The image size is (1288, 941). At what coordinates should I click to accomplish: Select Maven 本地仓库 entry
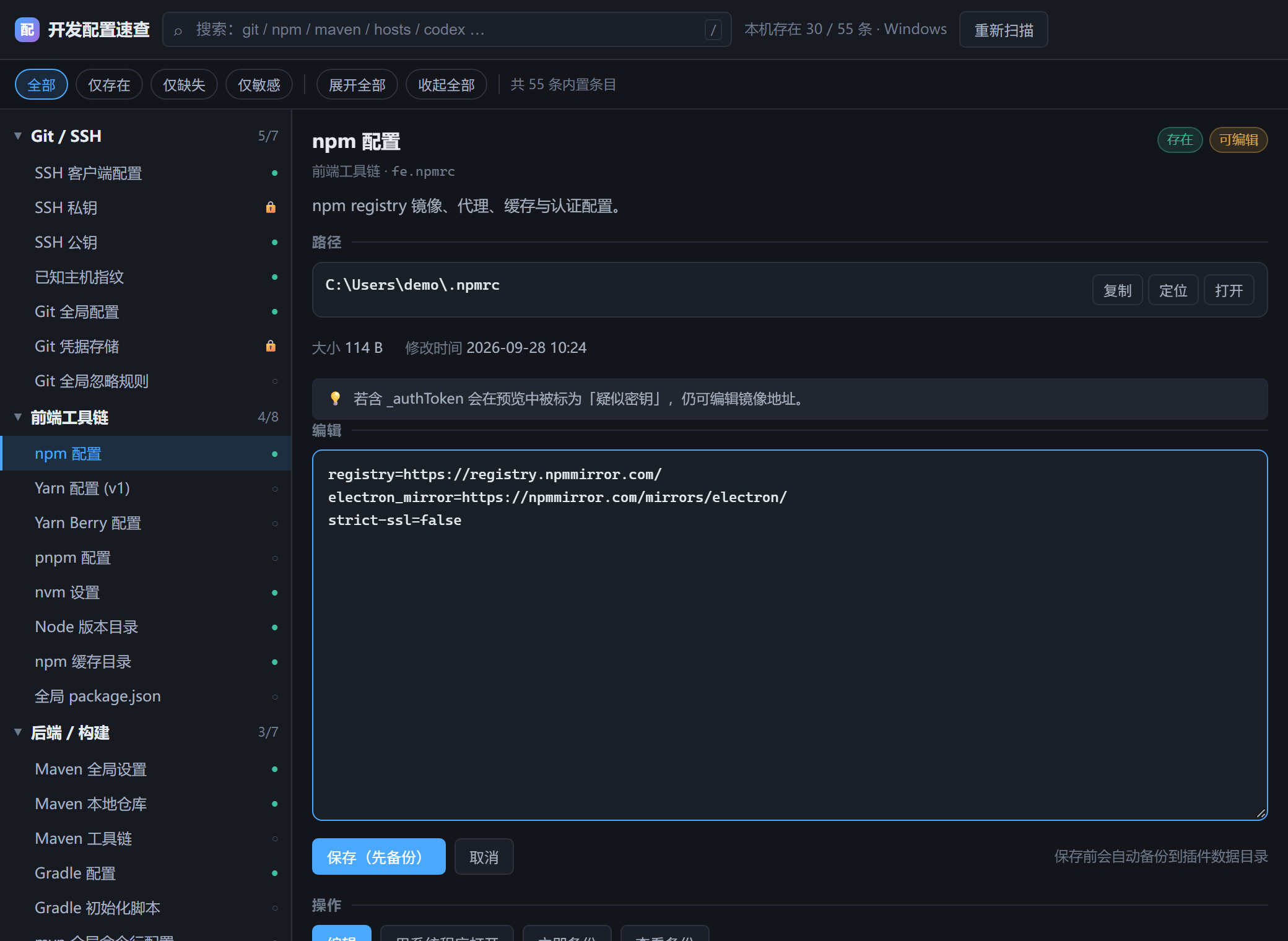pyautogui.click(x=146, y=804)
